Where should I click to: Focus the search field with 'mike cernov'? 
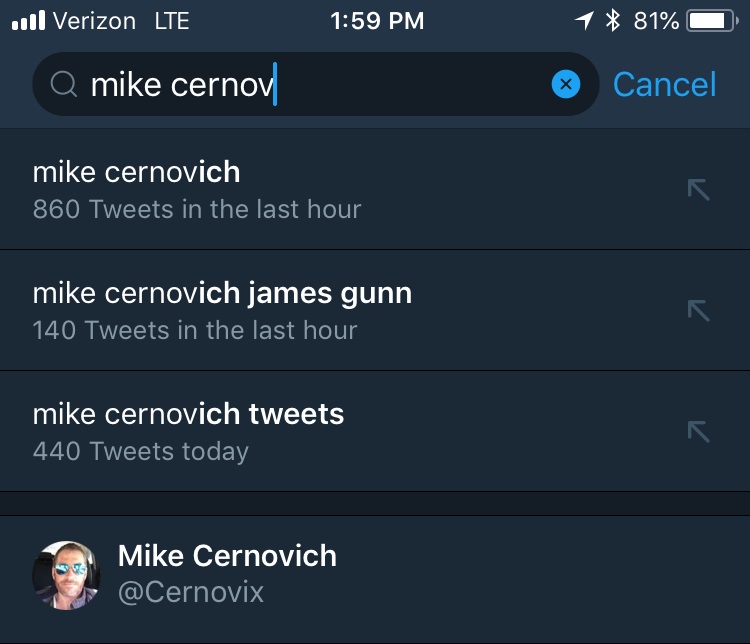click(316, 84)
